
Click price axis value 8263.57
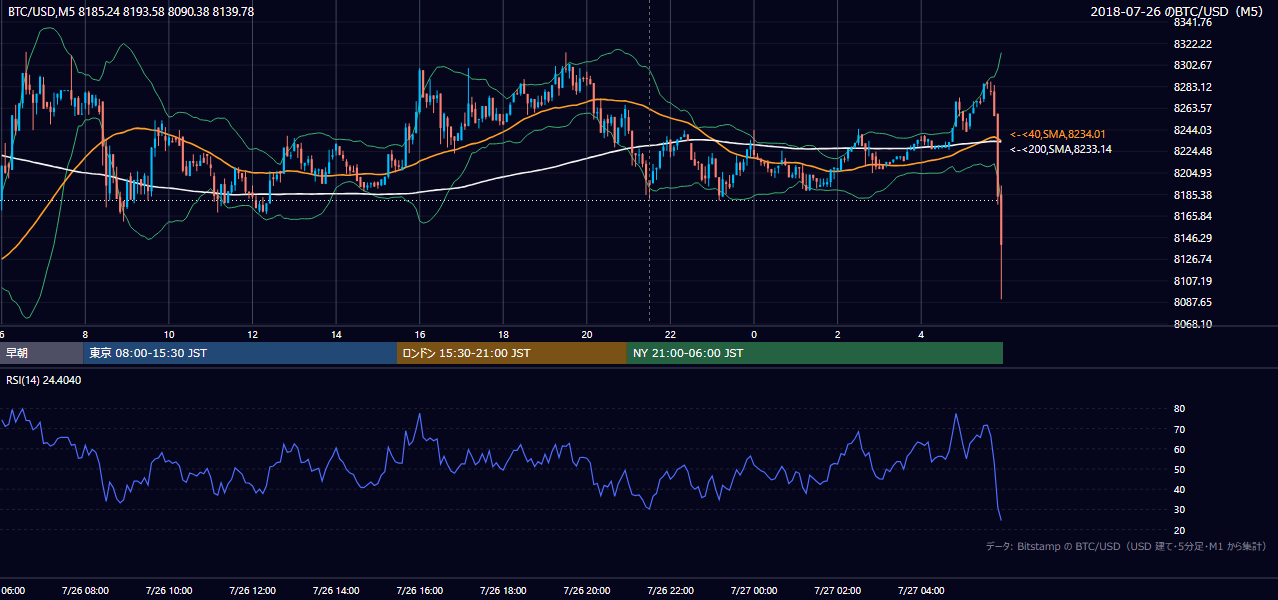(1192, 108)
